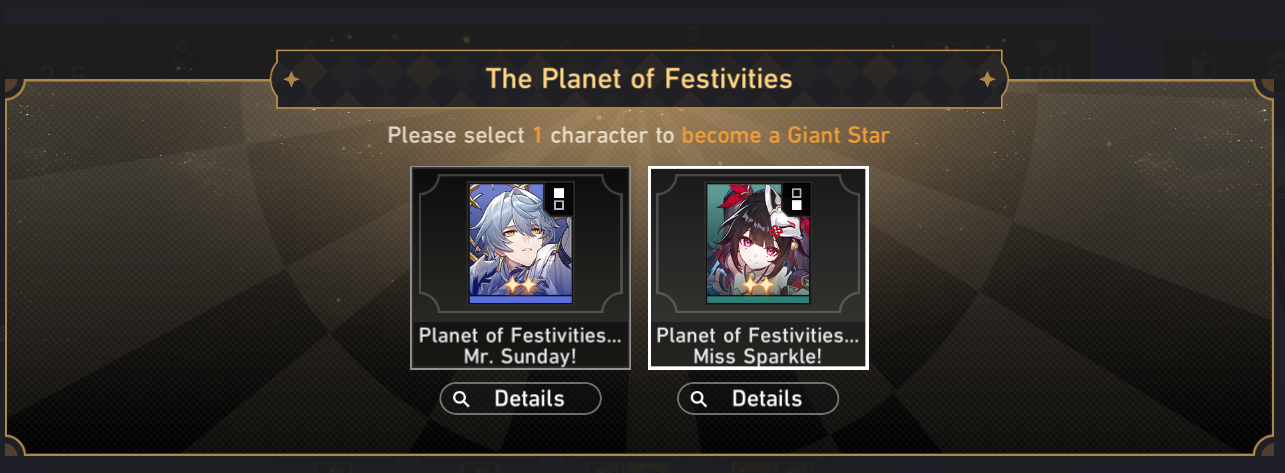Select the highlighted Miss Sparkle card
This screenshot has height=473, width=1285.
(x=759, y=268)
